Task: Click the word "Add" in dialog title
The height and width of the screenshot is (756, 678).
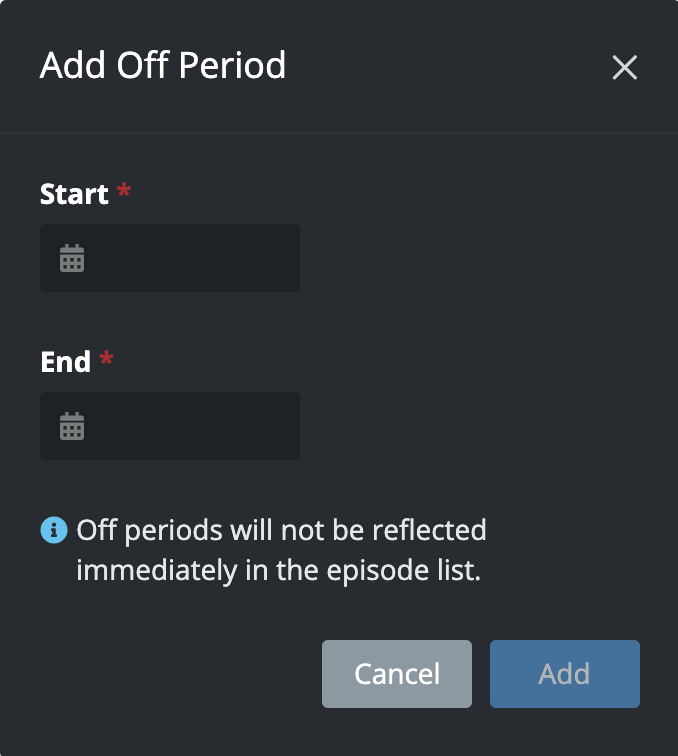Action: pyautogui.click(x=72, y=66)
